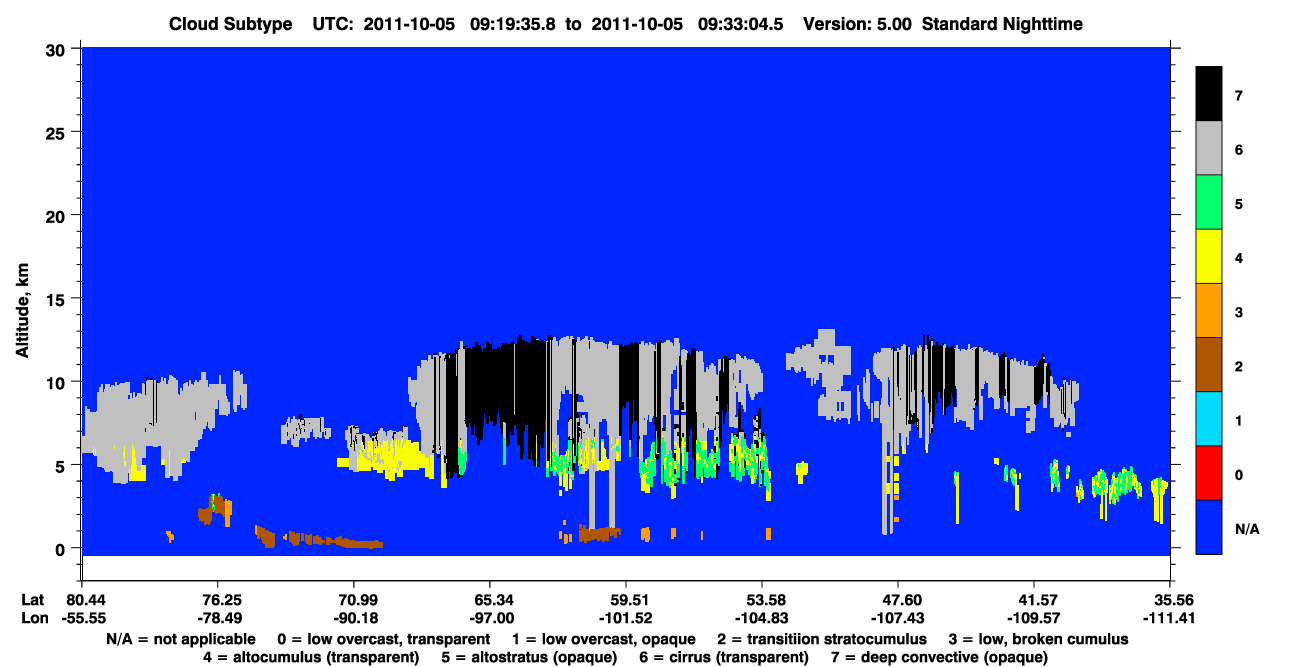The width and height of the screenshot is (1300, 667).
Task: Click longitude value -111.41
Action: pos(1170,618)
